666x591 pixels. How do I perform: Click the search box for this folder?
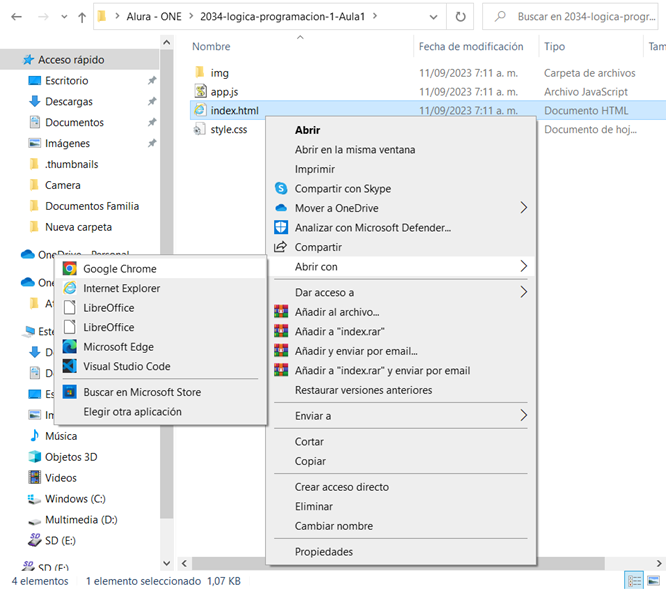coord(580,17)
